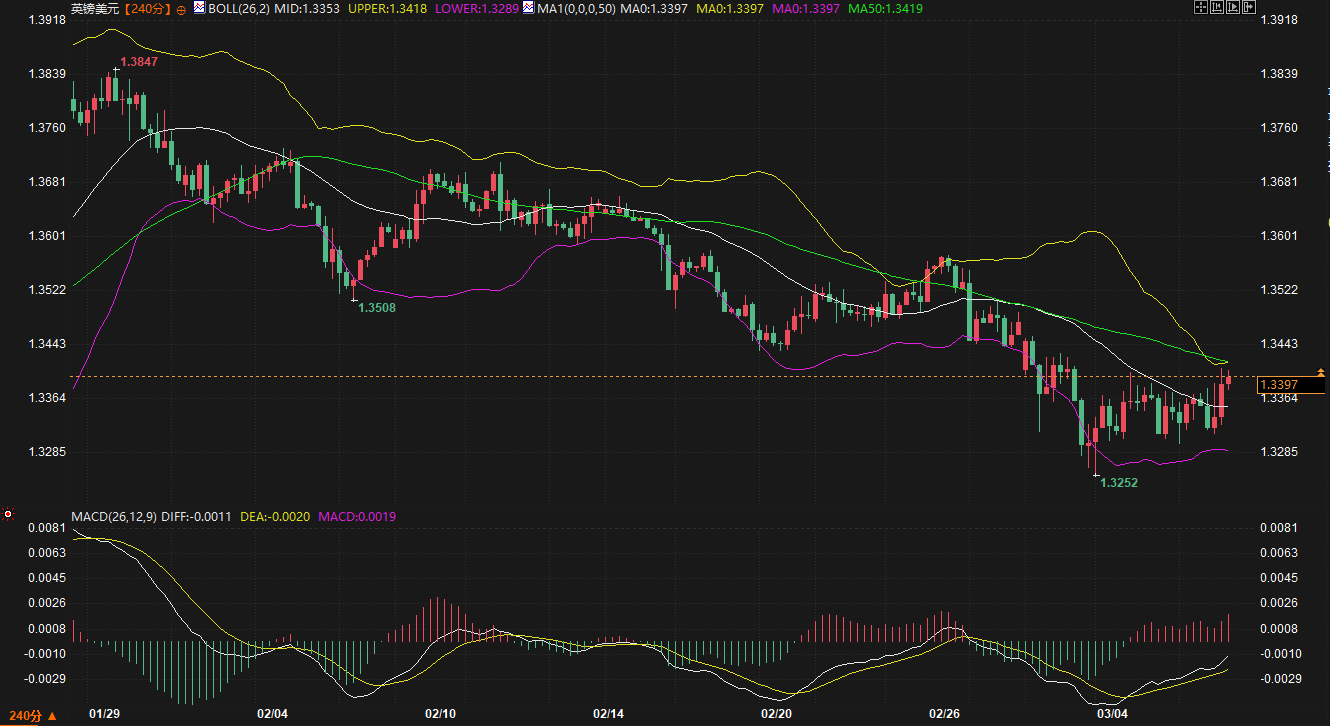Click the 02/20 date on the time axis
The width and height of the screenshot is (1330, 726).
(777, 714)
